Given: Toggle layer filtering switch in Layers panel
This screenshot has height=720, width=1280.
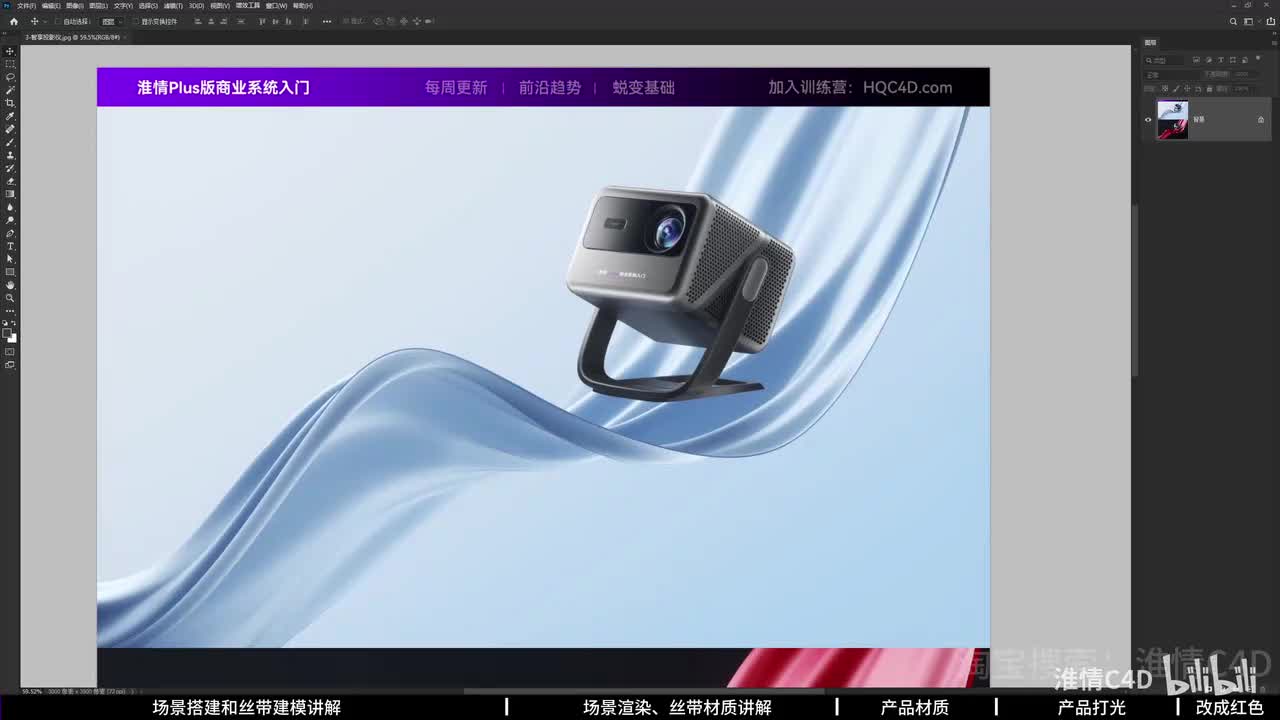Looking at the screenshot, I should pyautogui.click(x=1258, y=58).
